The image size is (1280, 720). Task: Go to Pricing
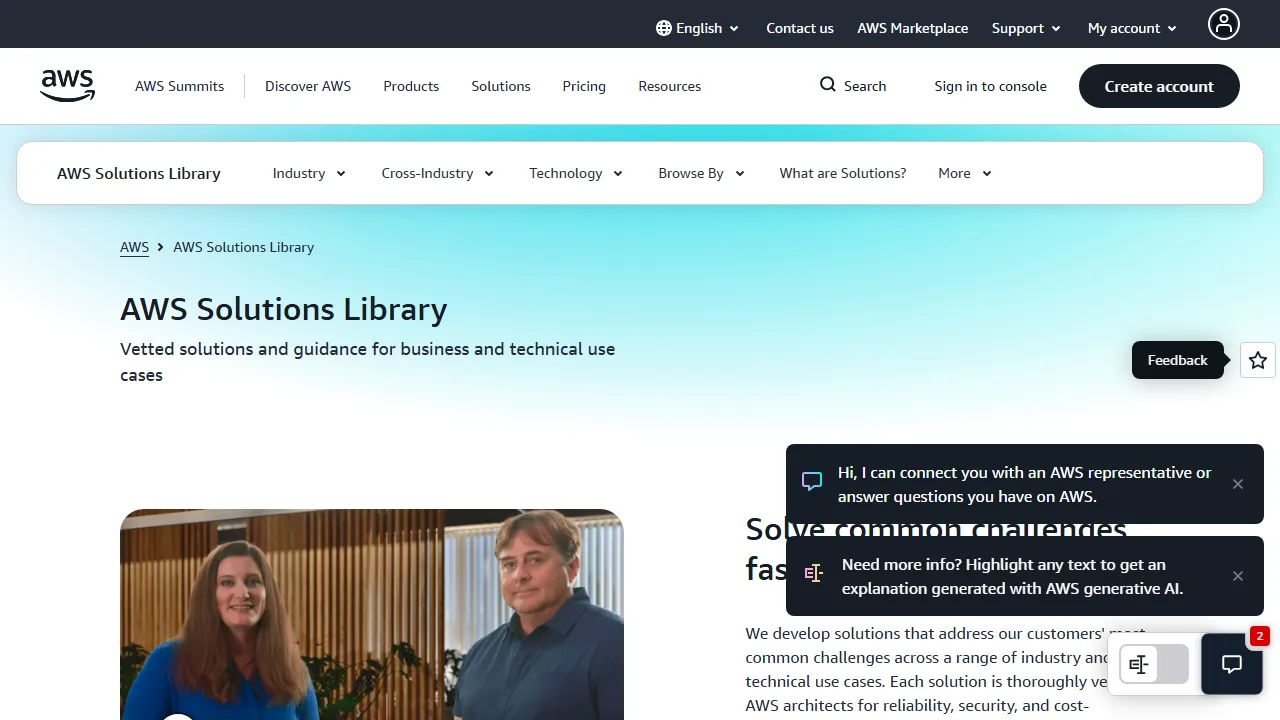[584, 86]
